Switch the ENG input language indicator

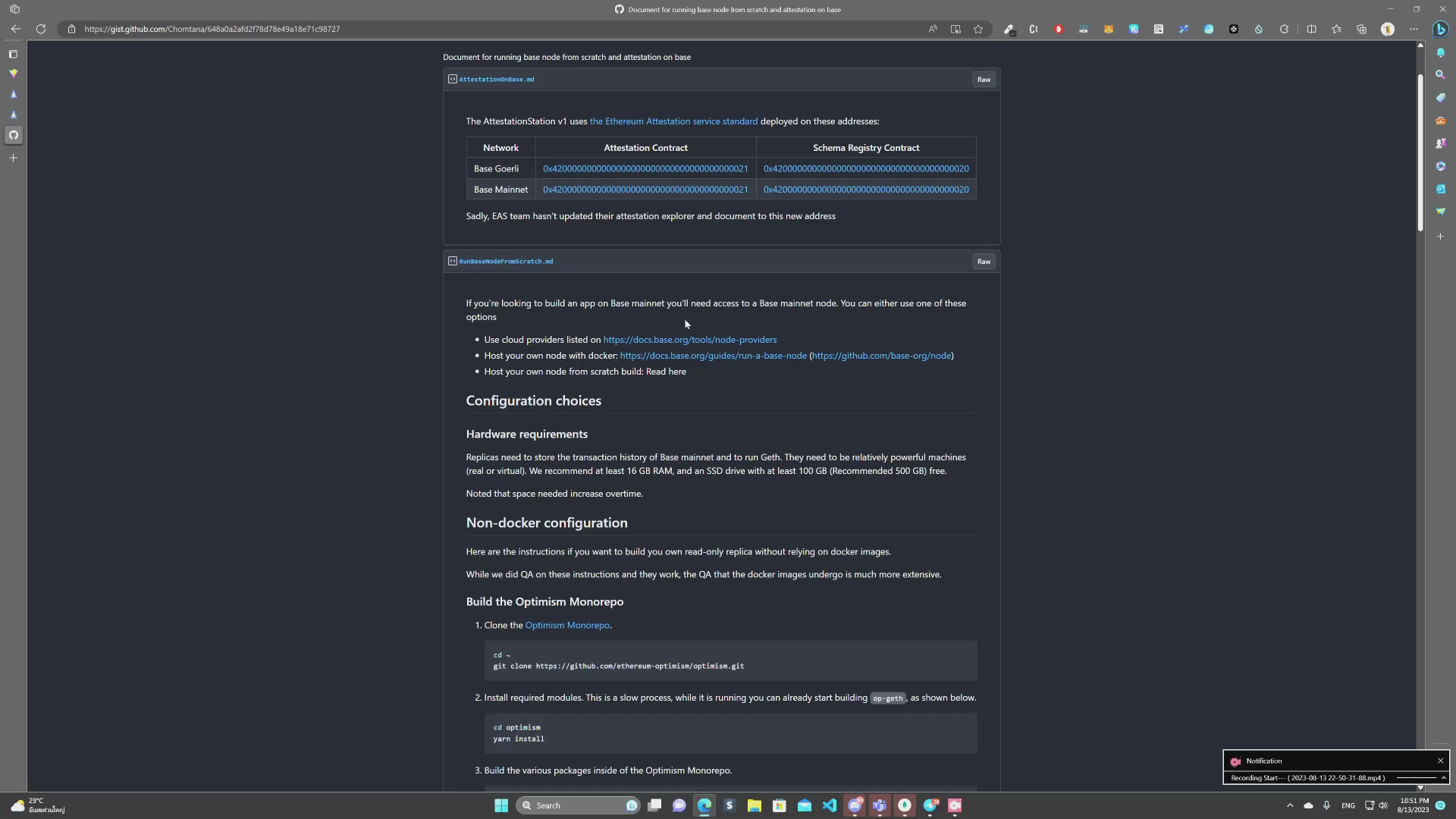point(1348,805)
